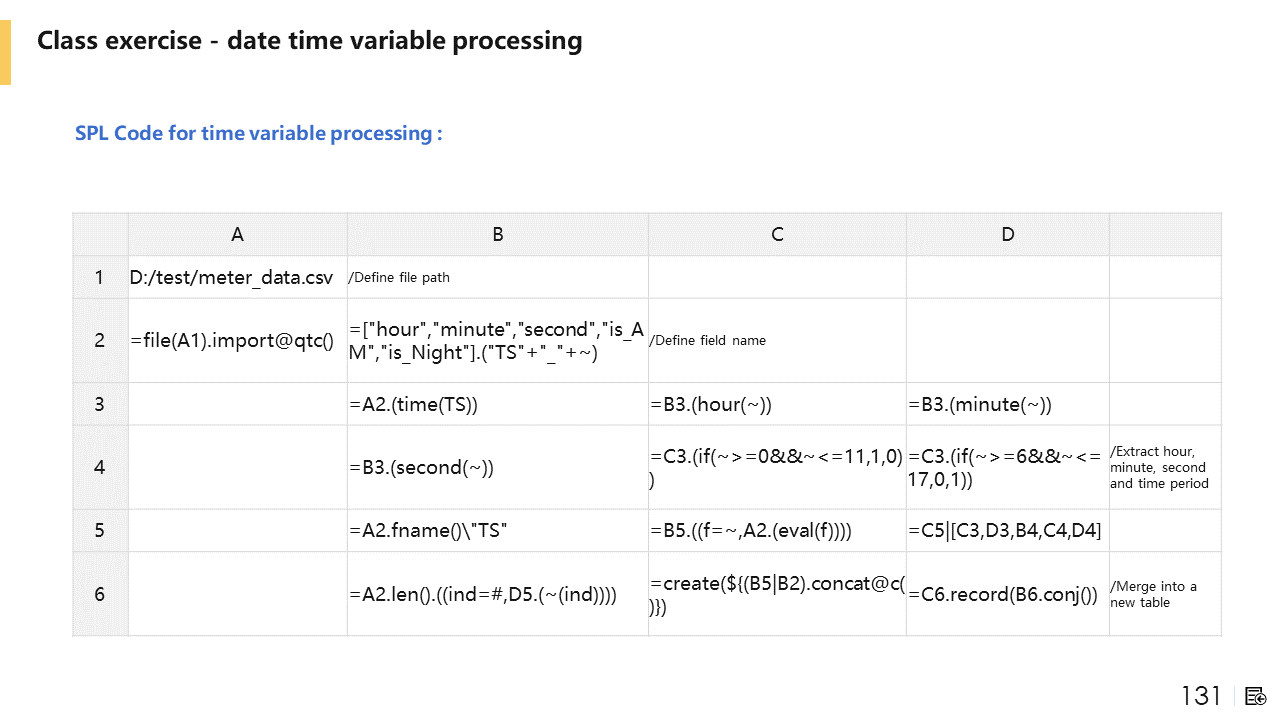Image resolution: width=1280 pixels, height=720 pixels.
Task: Select row 1 number header
Action: pyautogui.click(x=100, y=277)
